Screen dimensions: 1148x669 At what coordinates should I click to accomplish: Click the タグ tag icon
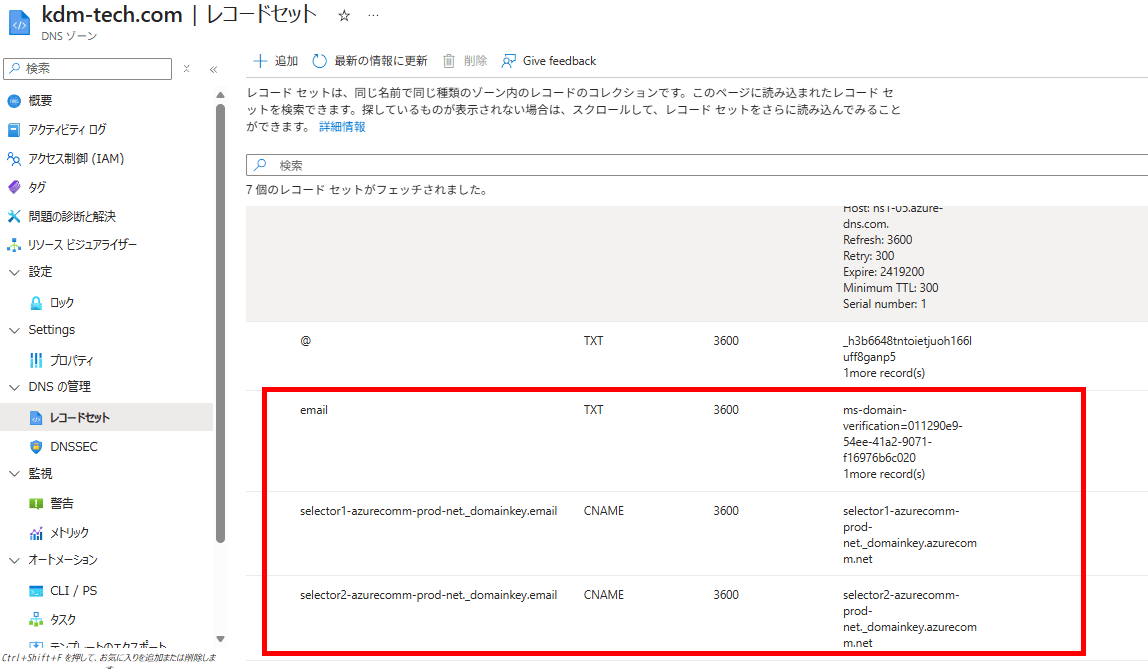tap(14, 187)
